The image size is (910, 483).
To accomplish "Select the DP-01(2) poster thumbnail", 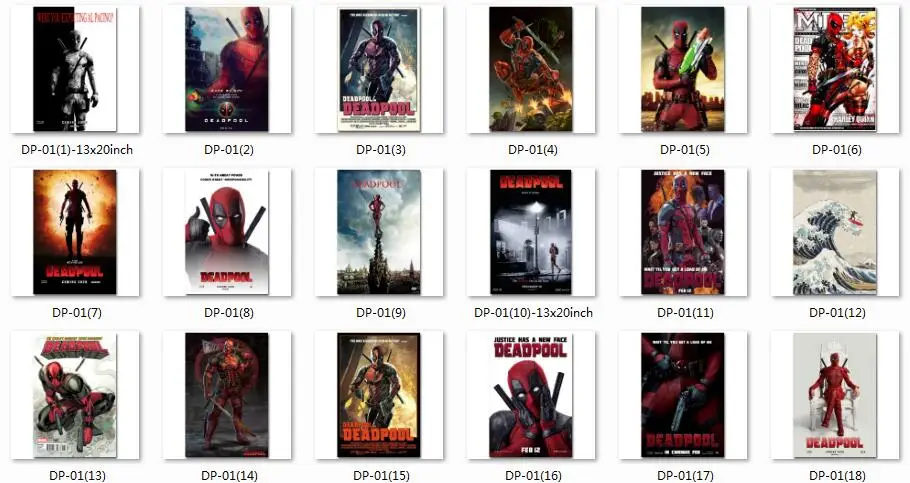I will click(227, 69).
